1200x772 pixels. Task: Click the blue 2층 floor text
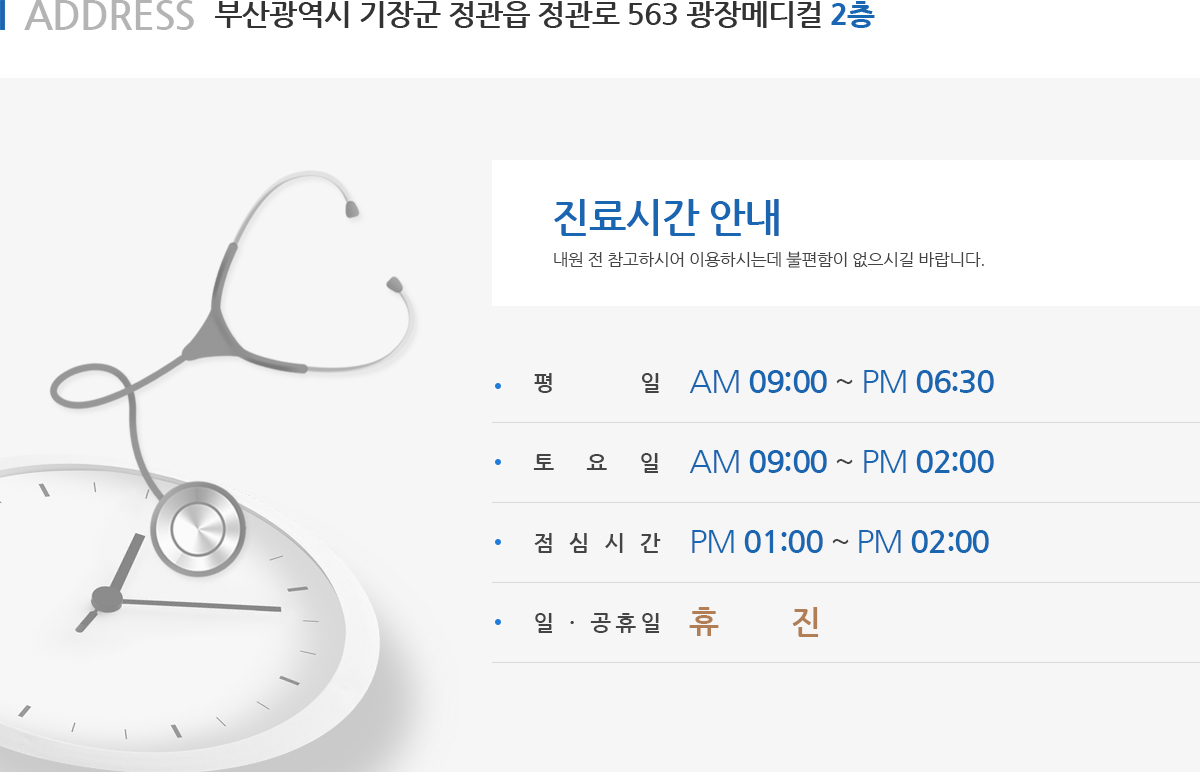(x=853, y=16)
